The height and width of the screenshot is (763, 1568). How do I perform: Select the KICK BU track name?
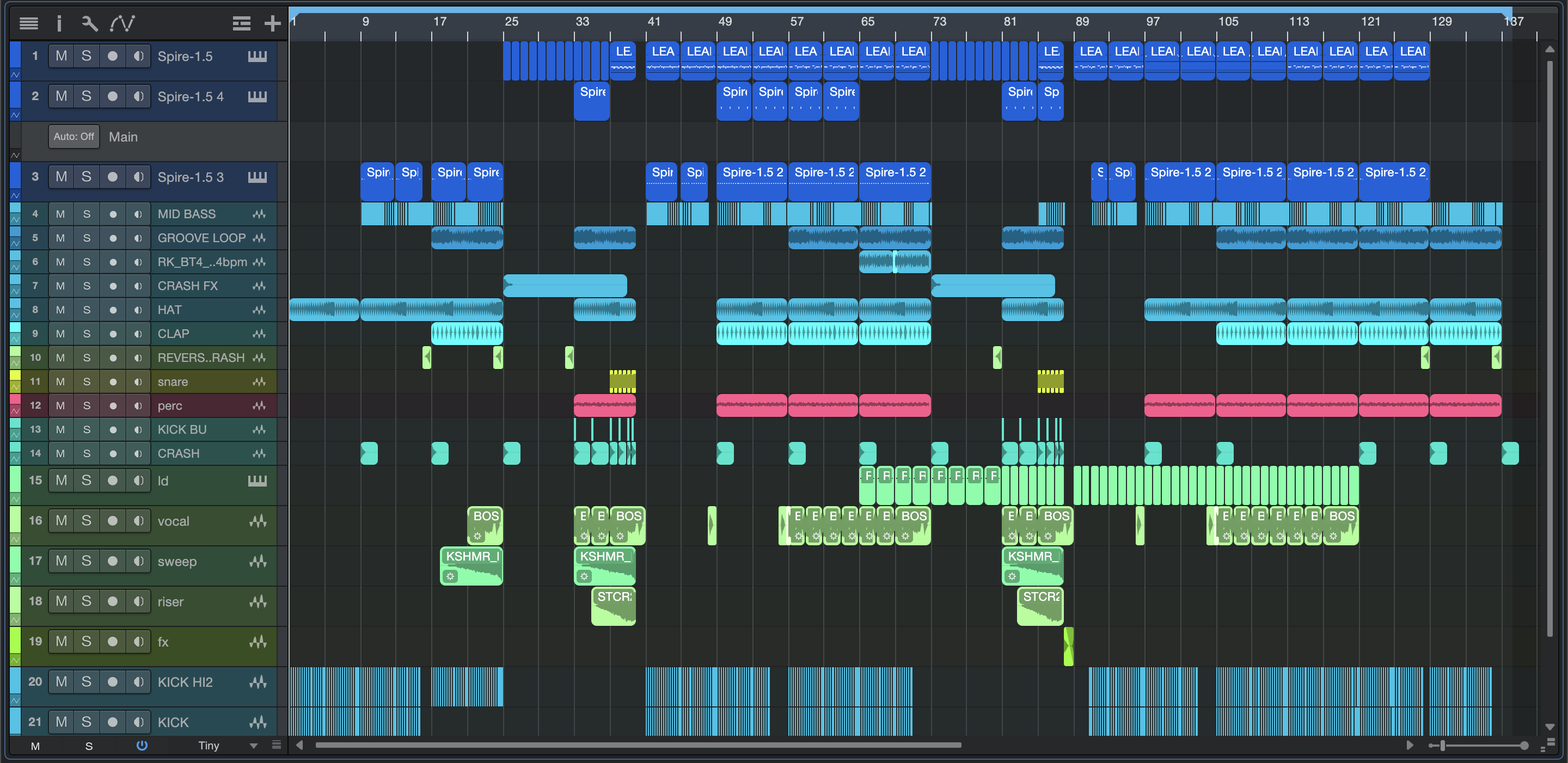[182, 429]
